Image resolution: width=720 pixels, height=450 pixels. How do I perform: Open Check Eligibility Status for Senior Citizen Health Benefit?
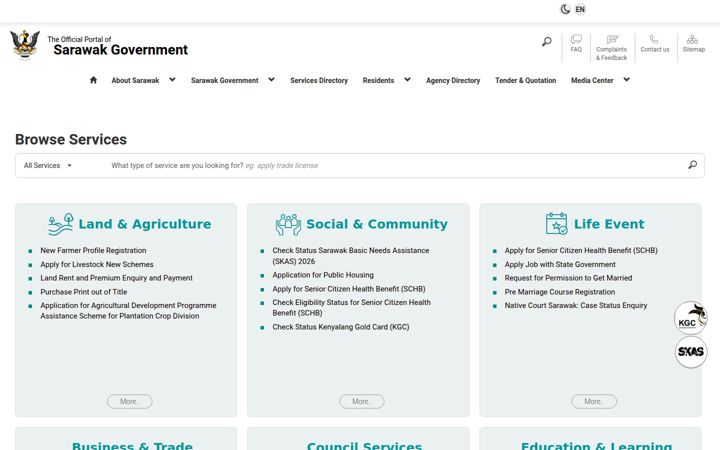click(x=352, y=308)
